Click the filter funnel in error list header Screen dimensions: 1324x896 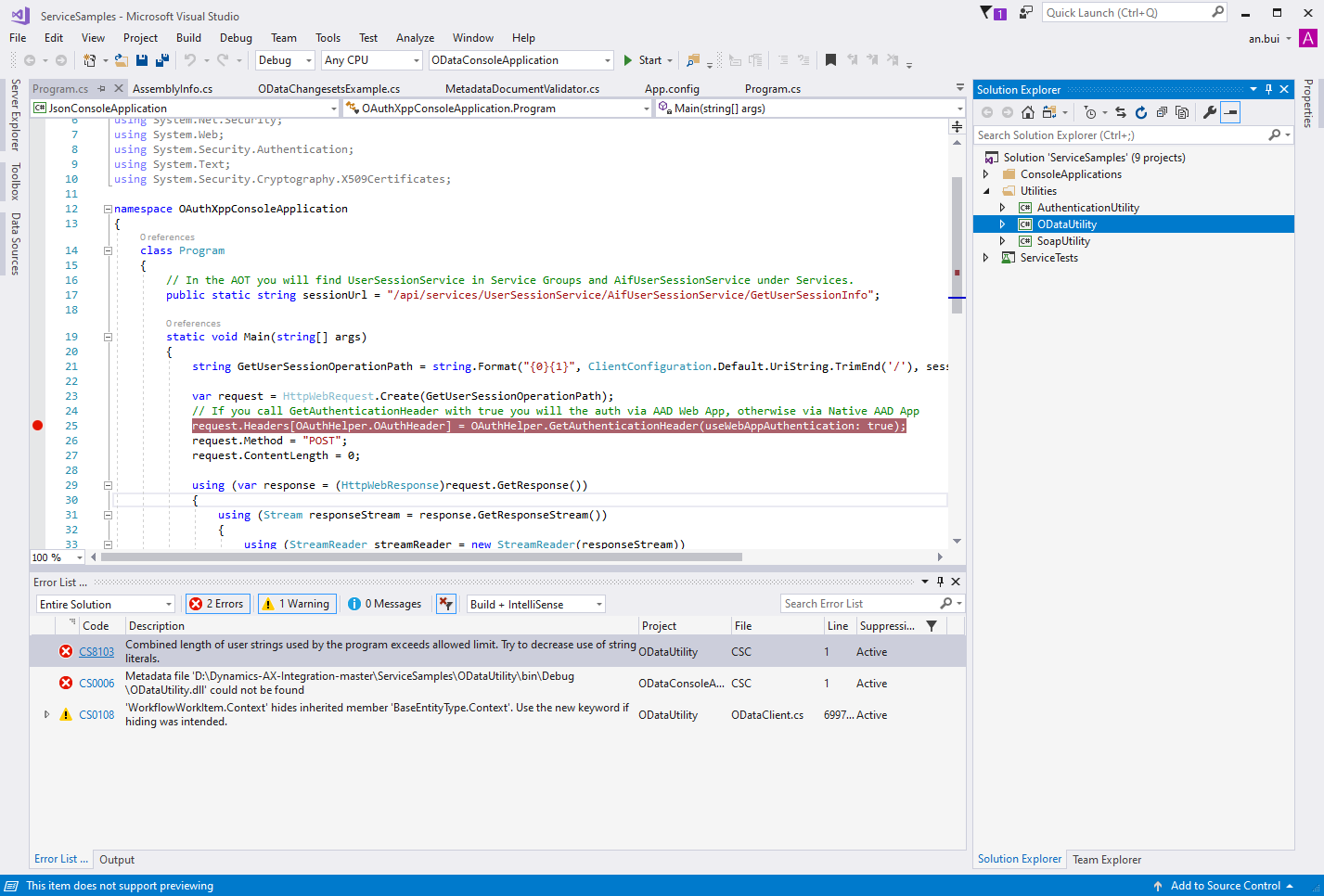pyautogui.click(x=932, y=626)
